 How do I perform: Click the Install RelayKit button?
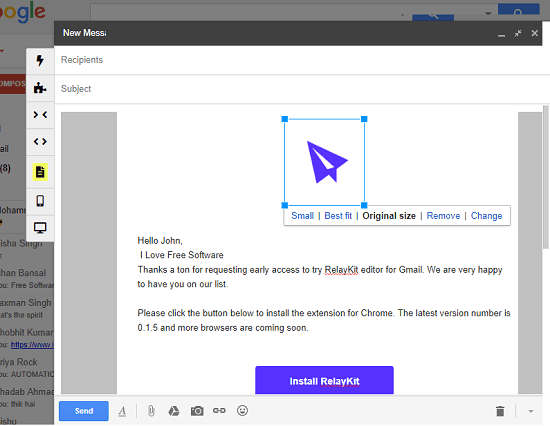[x=324, y=380]
